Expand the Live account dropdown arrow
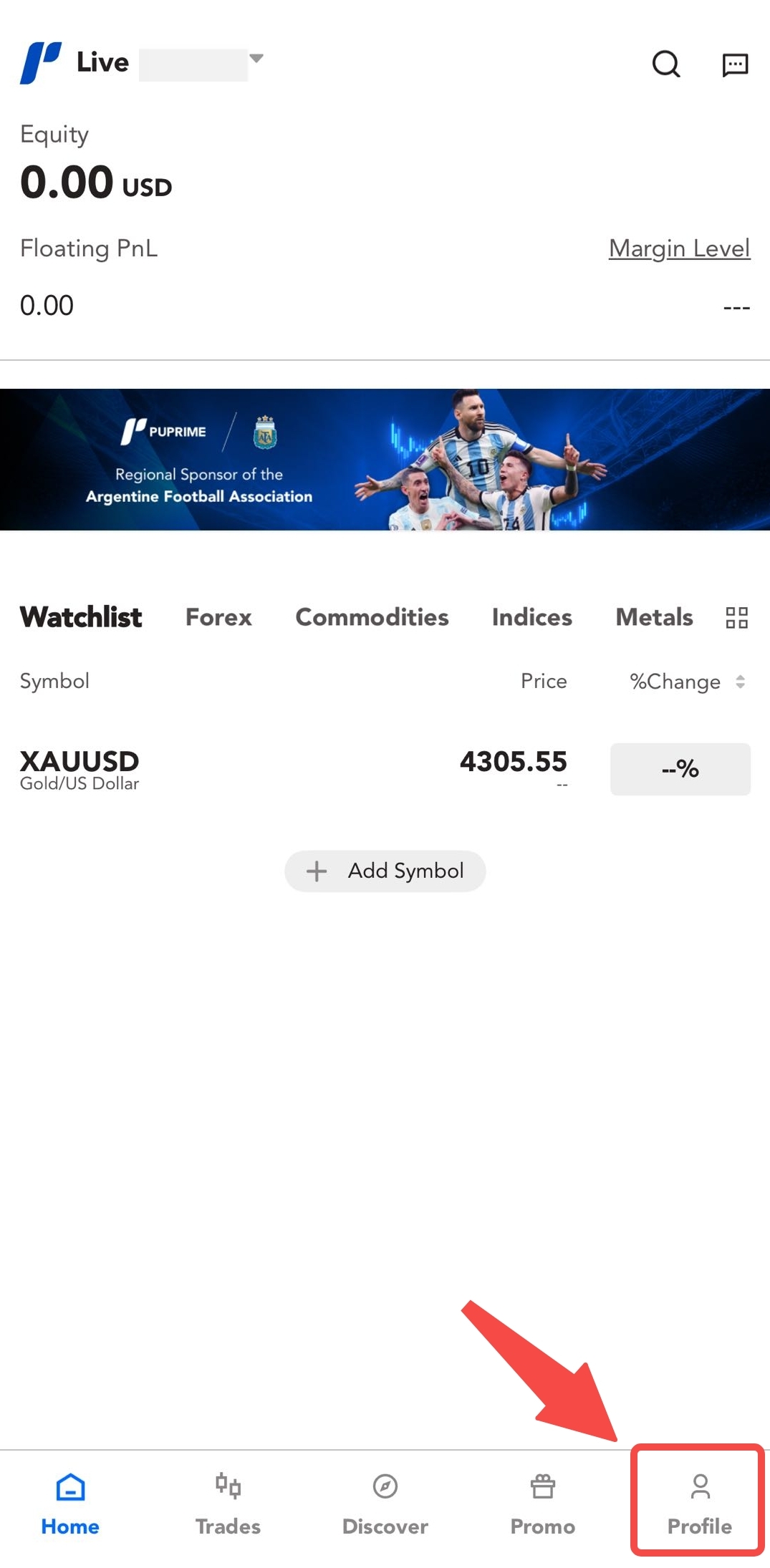Screen dimensions: 770x1568 tap(256, 58)
